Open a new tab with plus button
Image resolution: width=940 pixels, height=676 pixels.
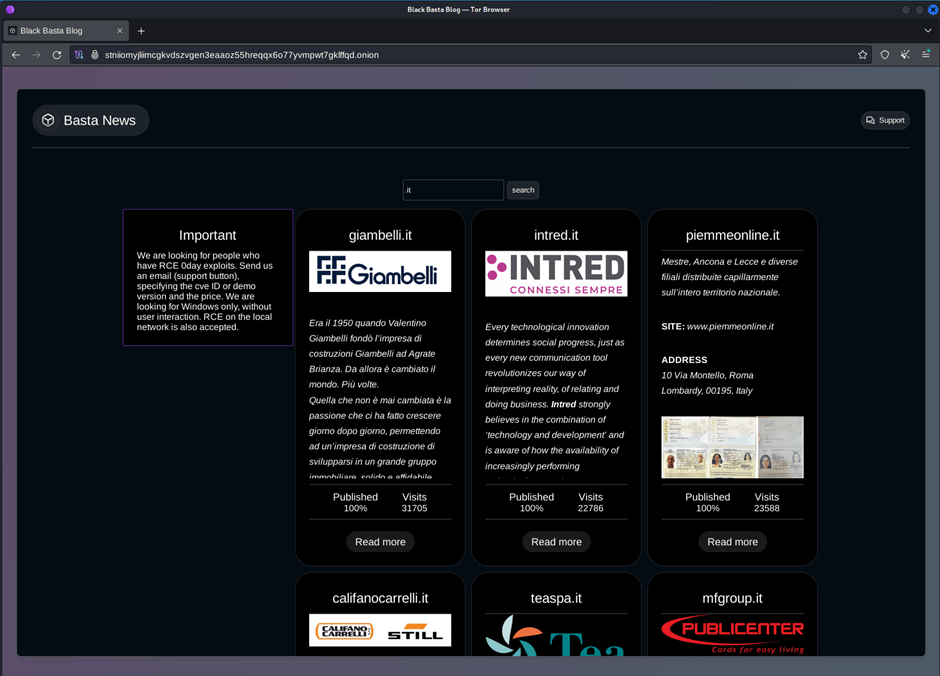(141, 31)
